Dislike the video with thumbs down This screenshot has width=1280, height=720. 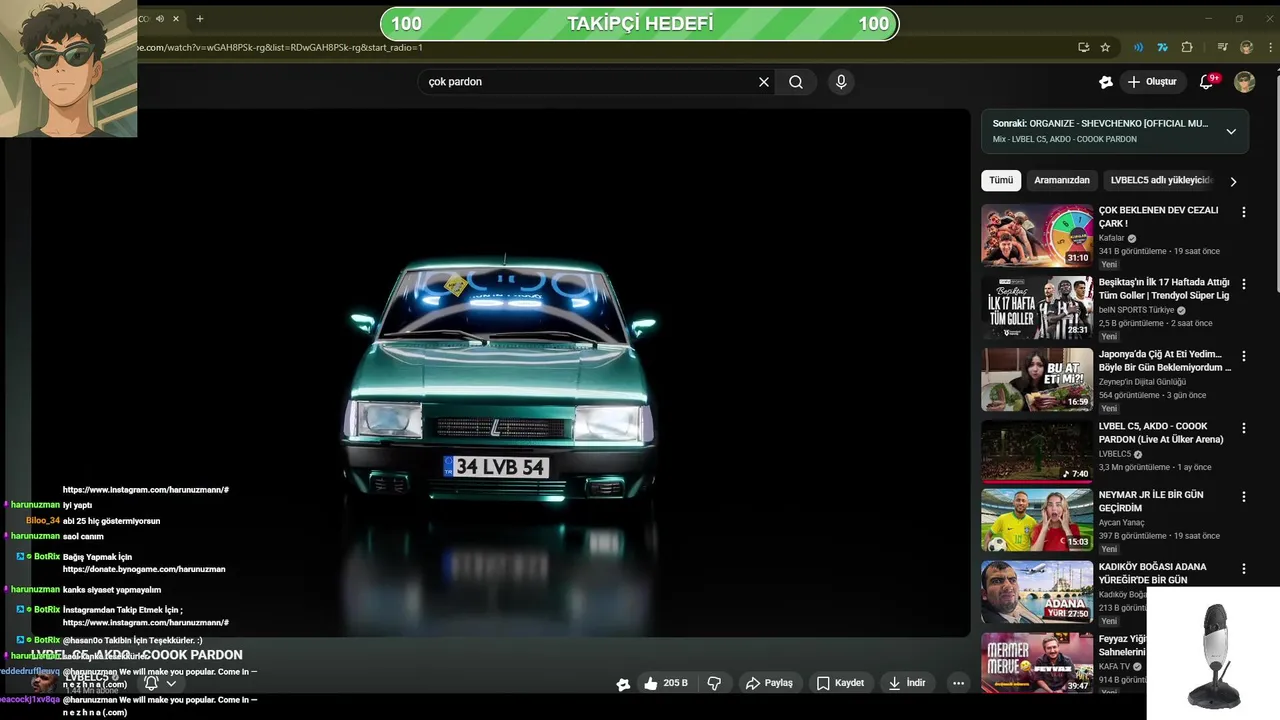pos(714,683)
